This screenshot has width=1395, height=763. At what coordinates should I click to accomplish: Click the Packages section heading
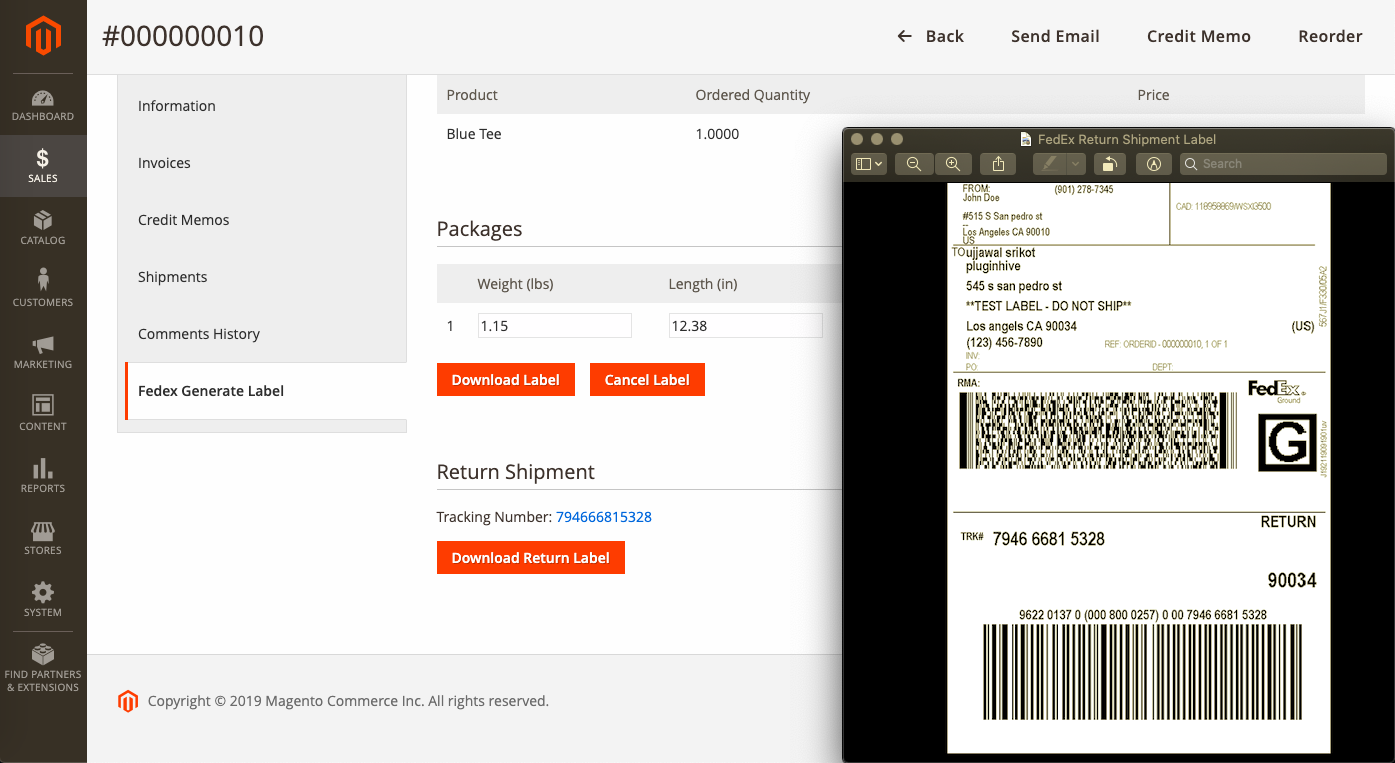(x=479, y=229)
